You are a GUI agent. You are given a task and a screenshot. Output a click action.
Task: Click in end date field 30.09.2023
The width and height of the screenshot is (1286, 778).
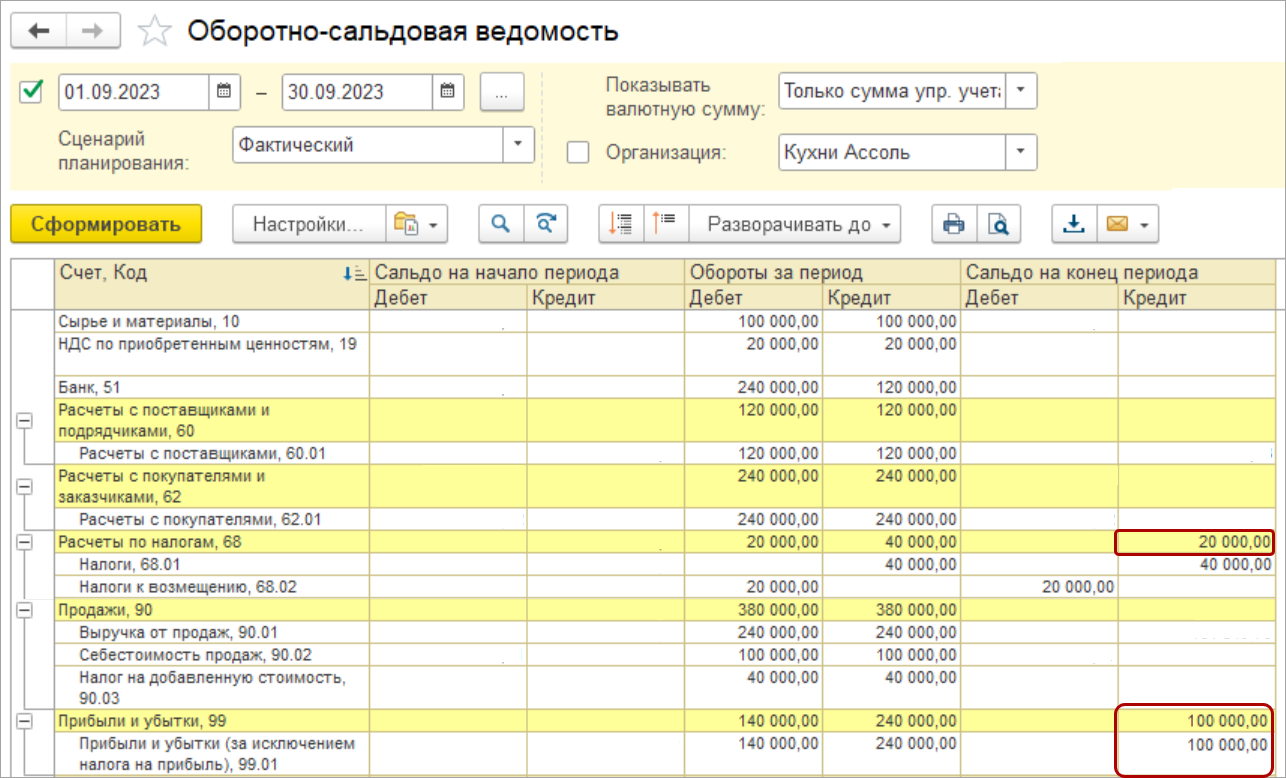(x=358, y=91)
